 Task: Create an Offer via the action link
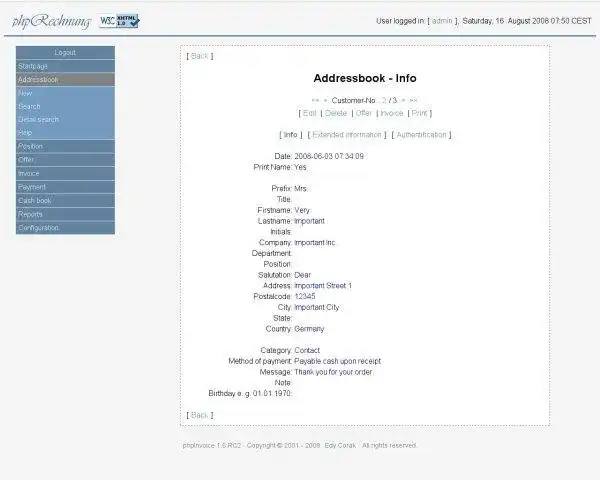tap(364, 113)
